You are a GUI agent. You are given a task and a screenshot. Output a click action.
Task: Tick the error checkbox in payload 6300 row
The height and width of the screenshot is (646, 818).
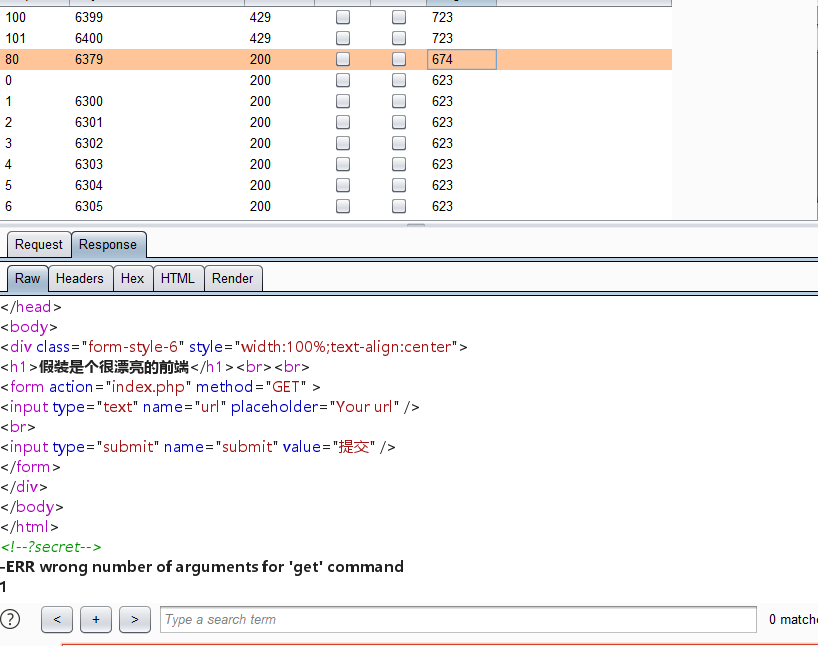pyautogui.click(x=343, y=101)
